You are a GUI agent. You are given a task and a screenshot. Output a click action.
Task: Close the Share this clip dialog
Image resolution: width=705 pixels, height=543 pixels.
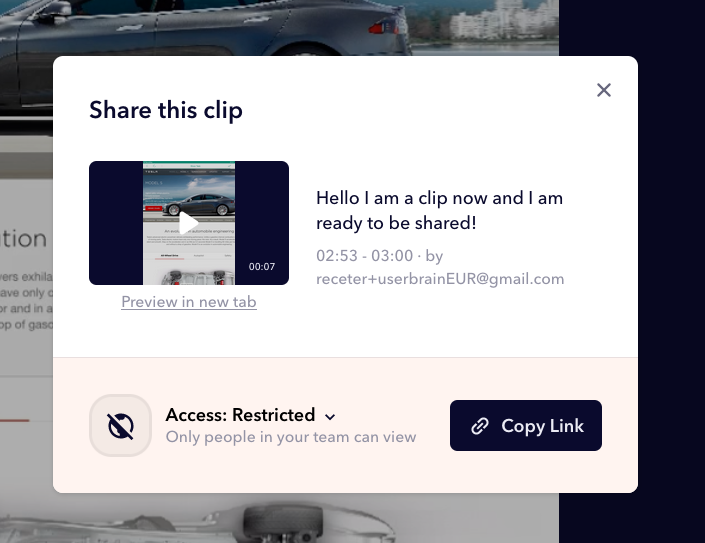tap(603, 90)
